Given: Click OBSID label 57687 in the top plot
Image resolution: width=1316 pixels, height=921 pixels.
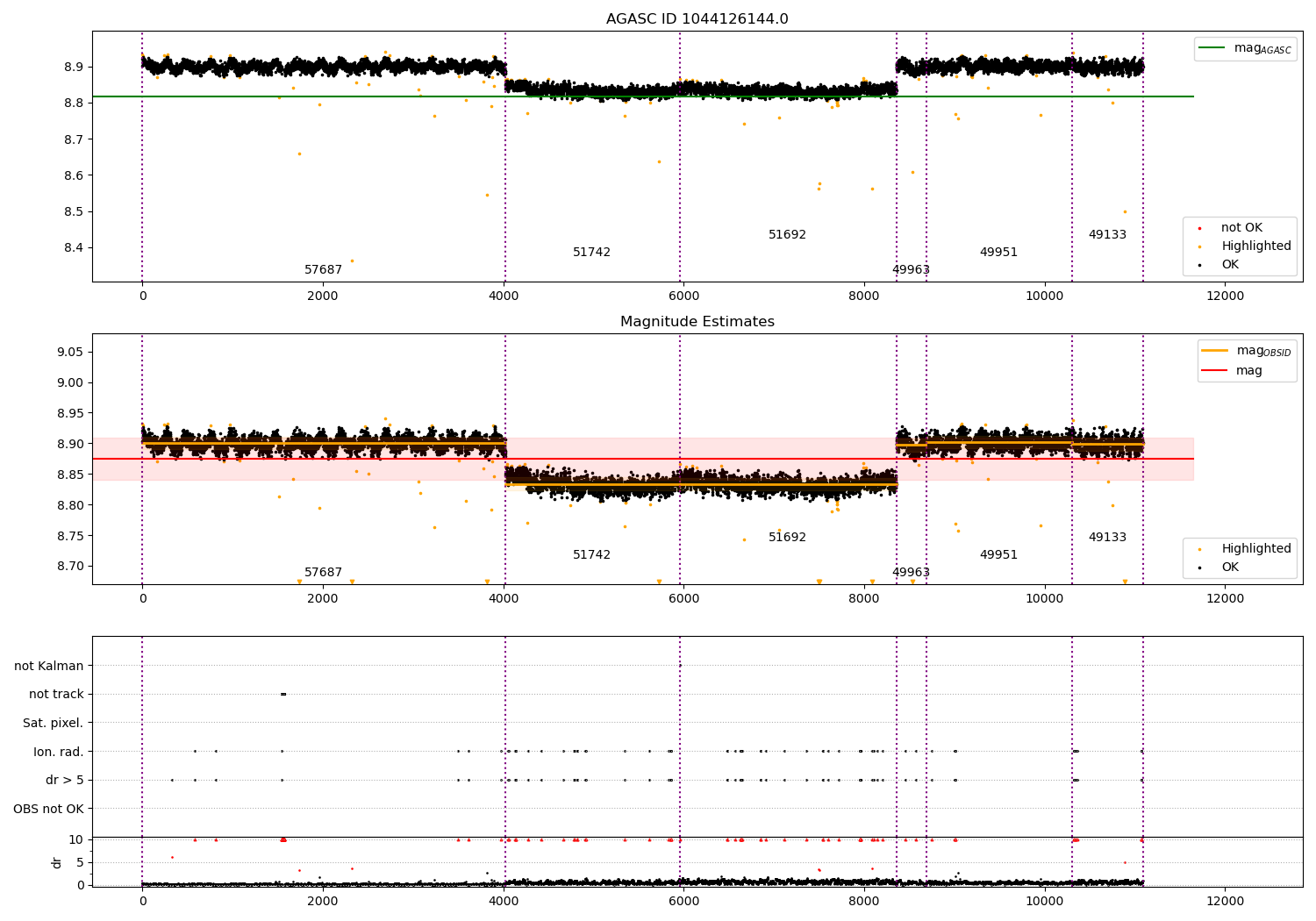Looking at the screenshot, I should tap(323, 270).
